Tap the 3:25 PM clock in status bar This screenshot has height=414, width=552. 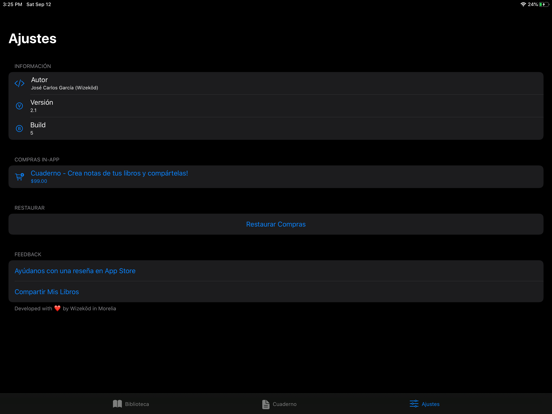[13, 4]
